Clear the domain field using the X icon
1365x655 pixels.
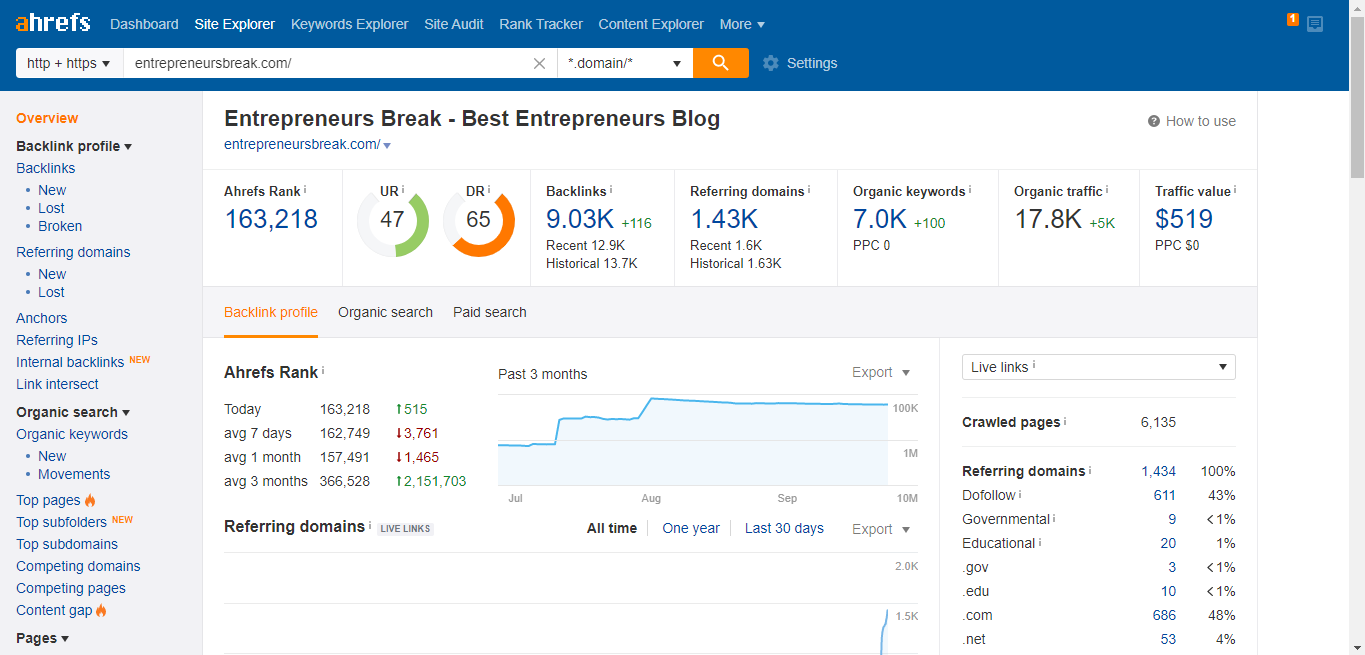(539, 62)
